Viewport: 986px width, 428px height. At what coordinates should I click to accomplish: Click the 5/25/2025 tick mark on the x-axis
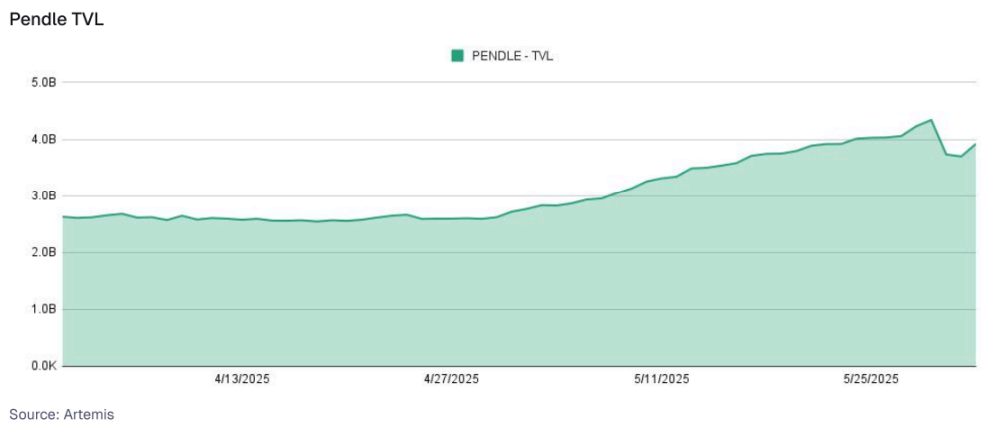click(x=872, y=368)
